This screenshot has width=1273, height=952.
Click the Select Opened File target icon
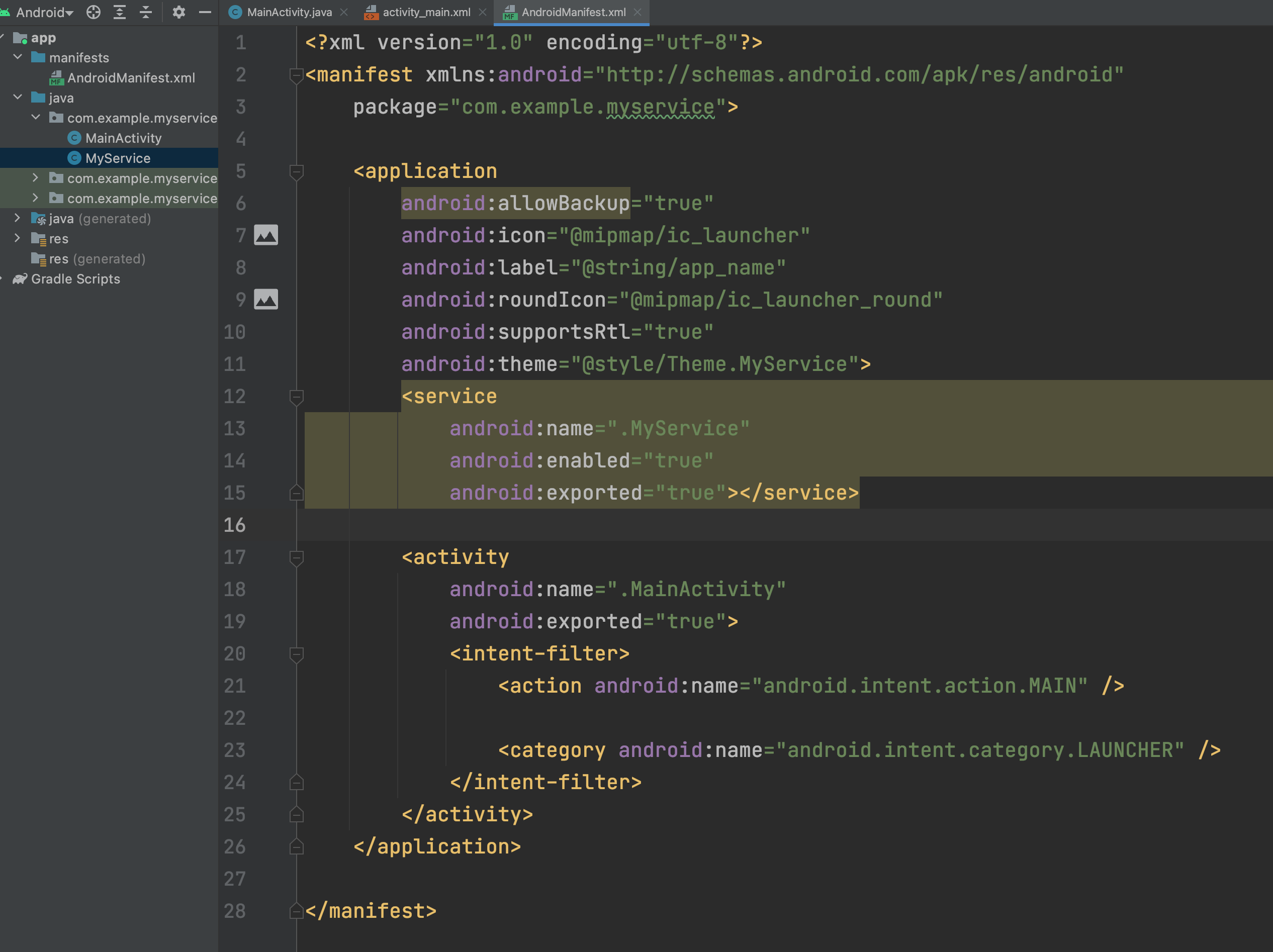[x=93, y=12]
